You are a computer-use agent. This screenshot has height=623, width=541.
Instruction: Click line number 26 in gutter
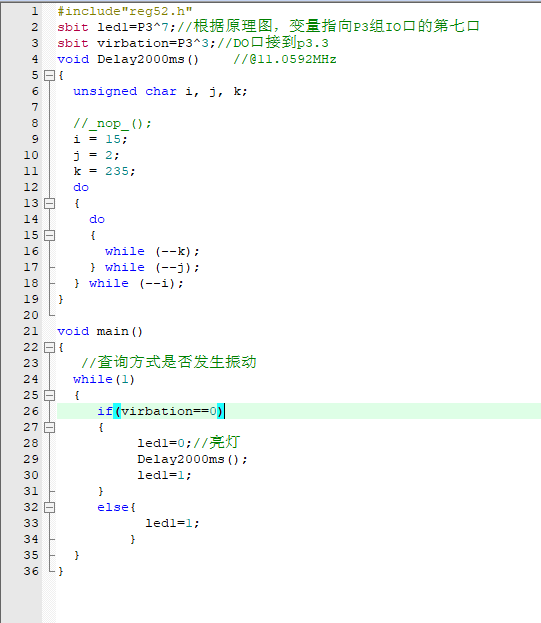(31, 411)
